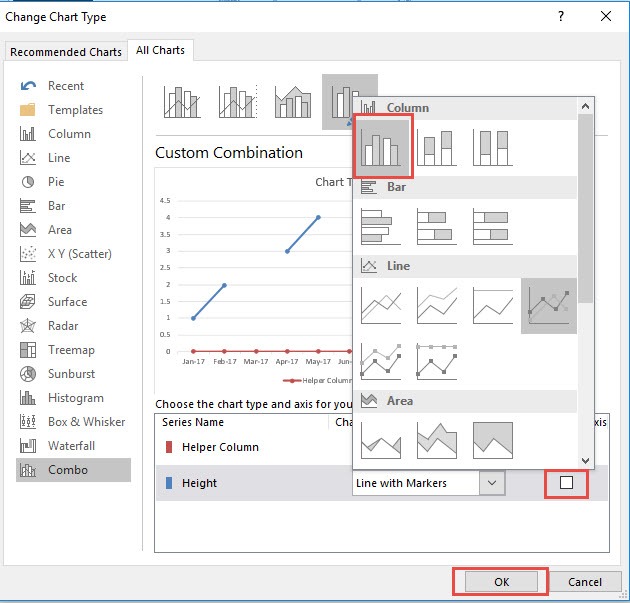This screenshot has height=603, width=630.
Task: Close the Change Chart Type dialog
Action: pyautogui.click(x=606, y=16)
